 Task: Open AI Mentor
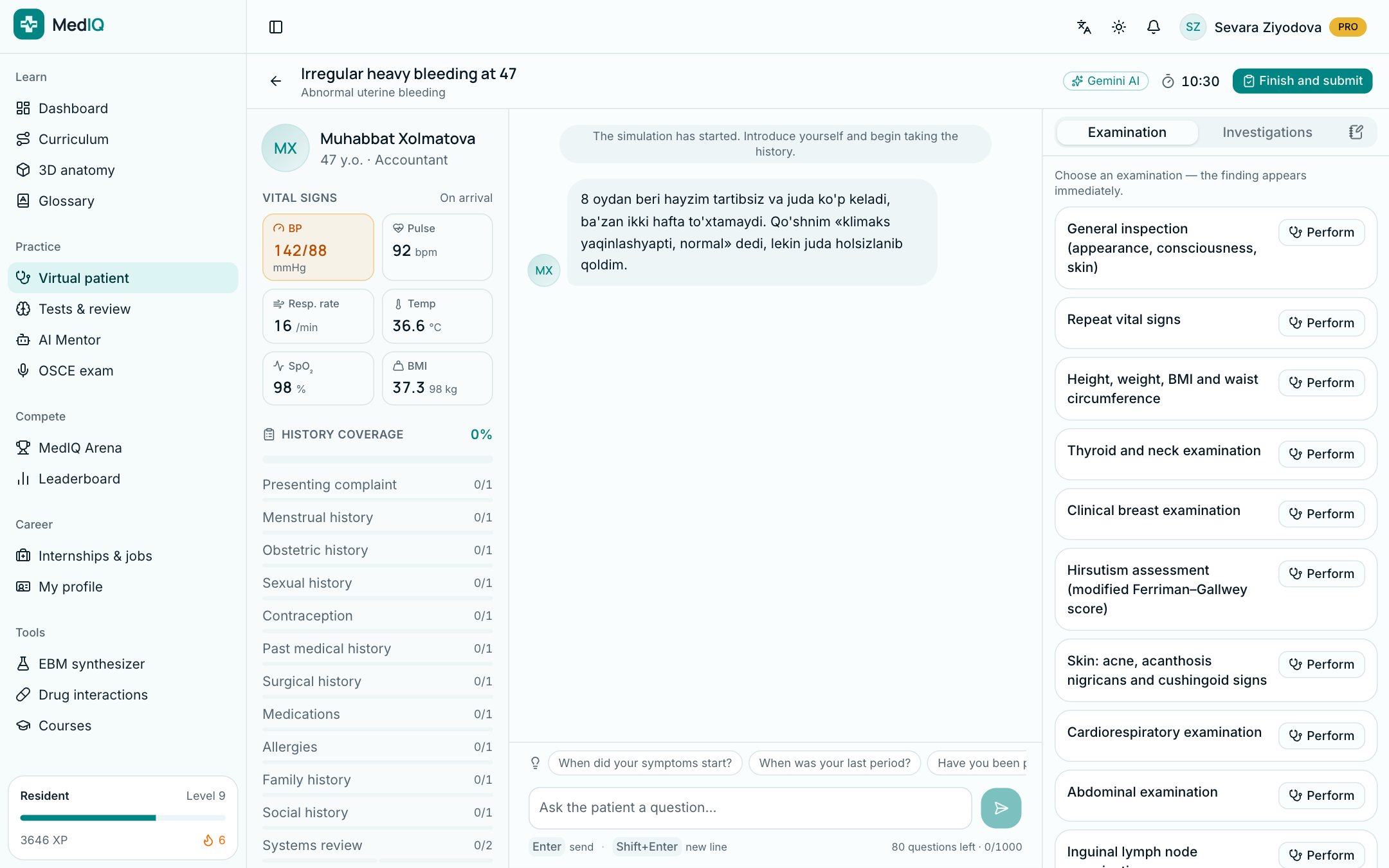click(123, 339)
